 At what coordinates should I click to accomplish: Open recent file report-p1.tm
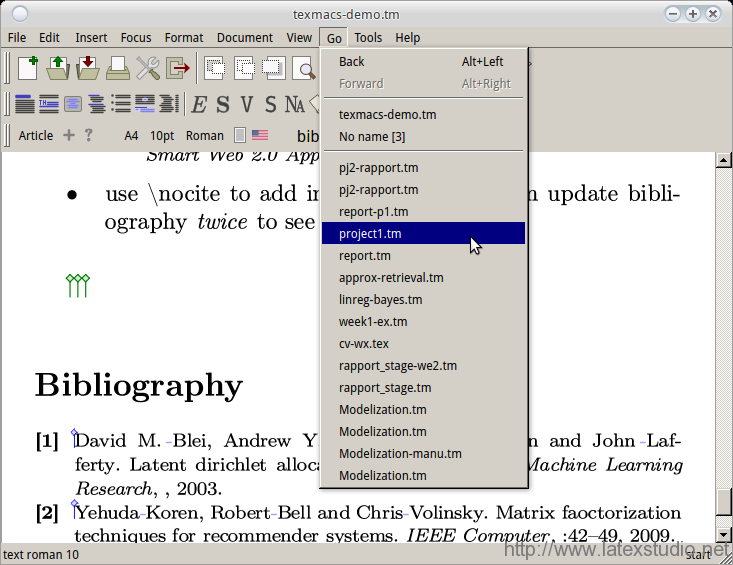coord(424,212)
